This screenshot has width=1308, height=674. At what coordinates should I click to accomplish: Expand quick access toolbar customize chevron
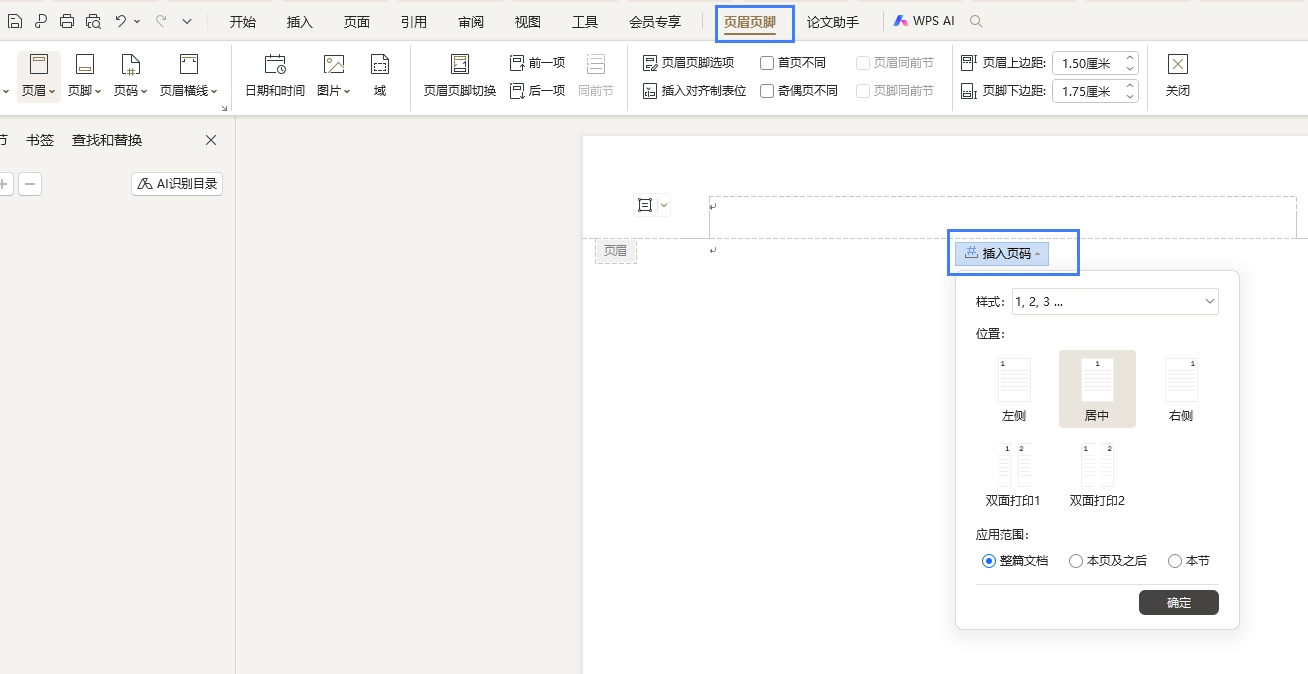pos(187,21)
